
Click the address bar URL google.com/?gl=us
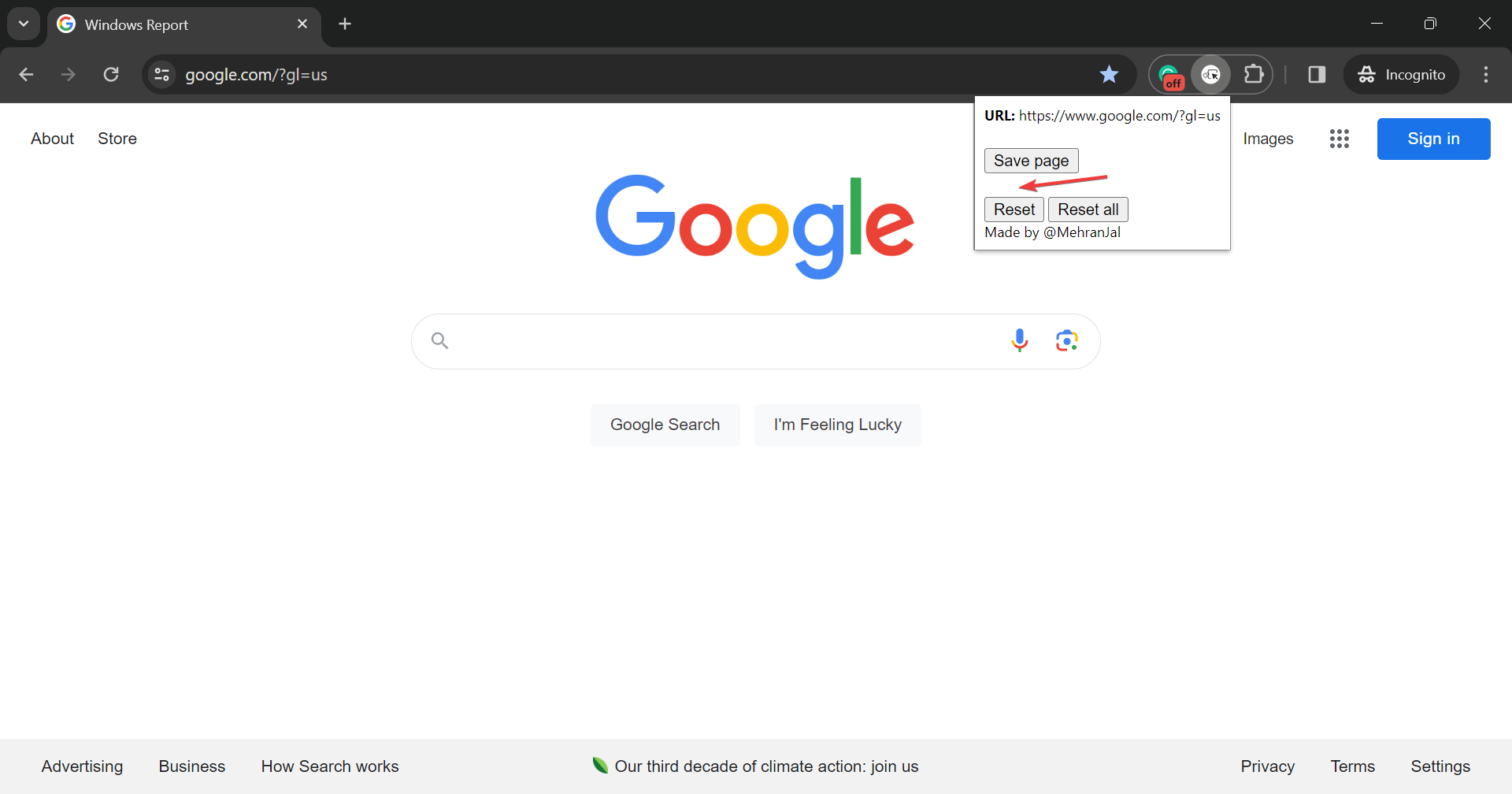[256, 75]
